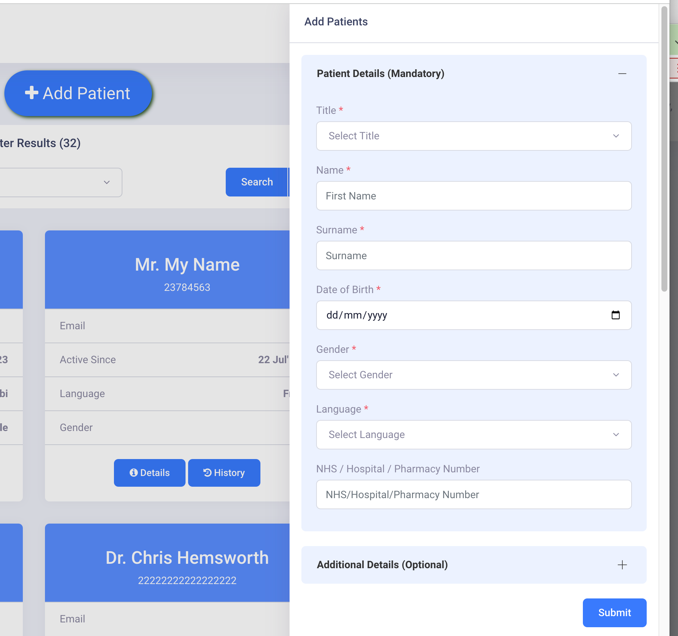Click the Additional Details (Optional) heading
Viewport: 678px width, 636px height.
tap(382, 565)
